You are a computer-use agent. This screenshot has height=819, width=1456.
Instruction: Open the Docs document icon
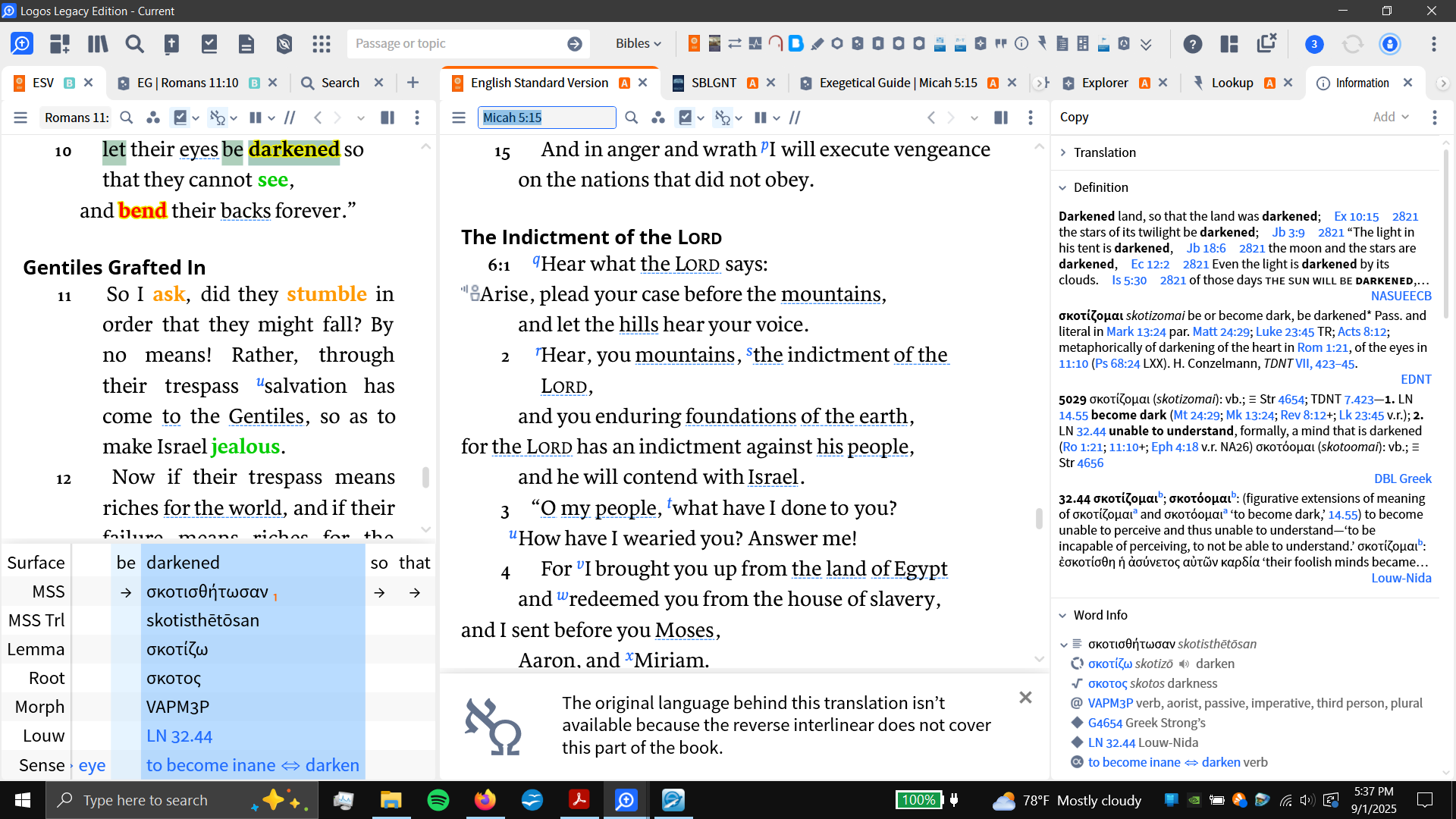coord(246,44)
